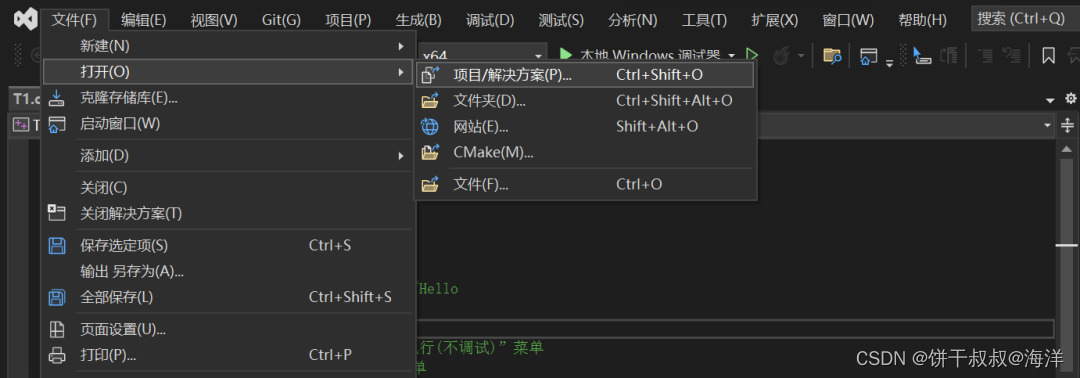Image resolution: width=1080 pixels, height=378 pixels.
Task: Click the clone repository icon
Action: click(56, 98)
